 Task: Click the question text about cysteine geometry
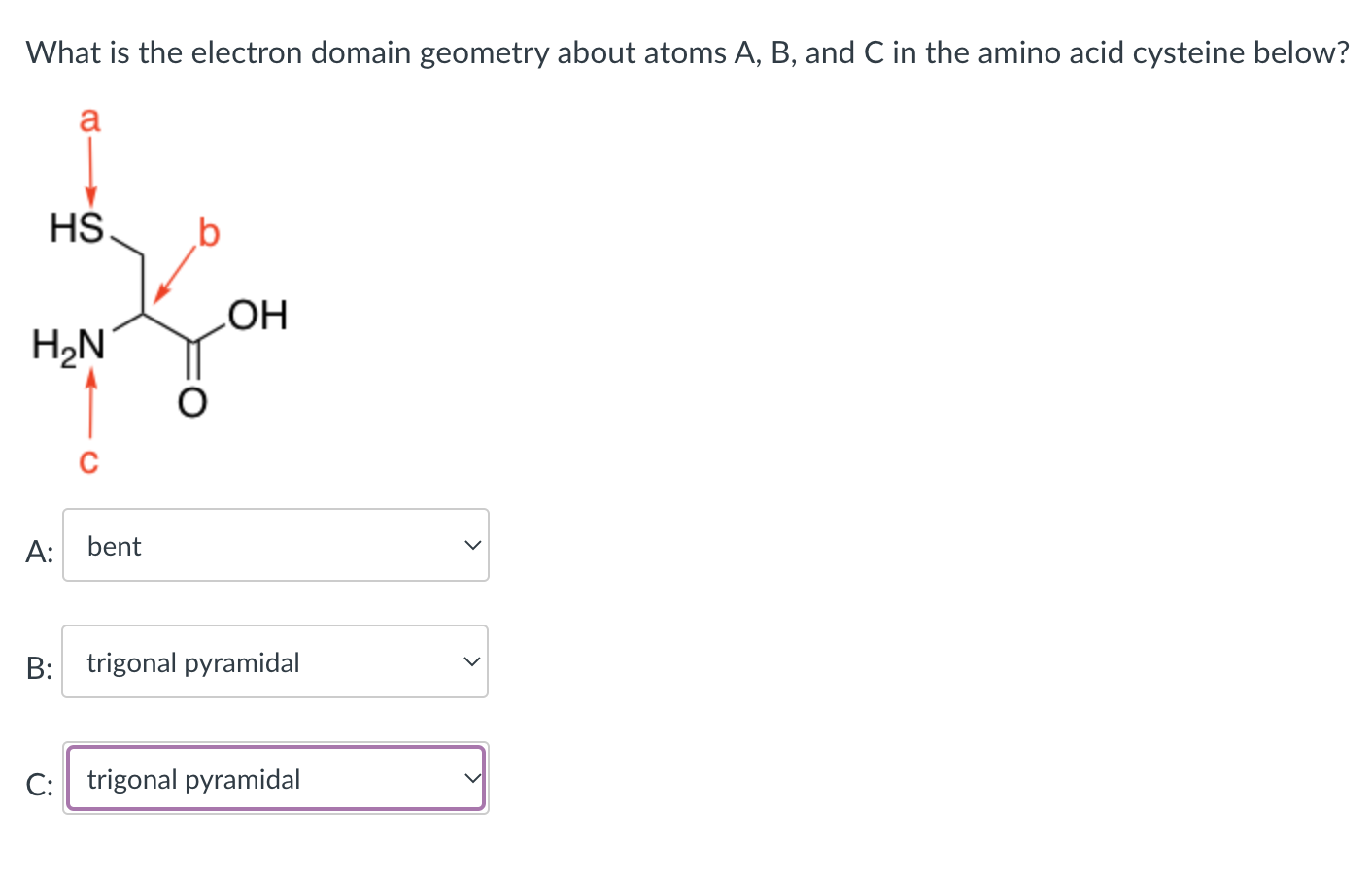pyautogui.click(x=686, y=52)
